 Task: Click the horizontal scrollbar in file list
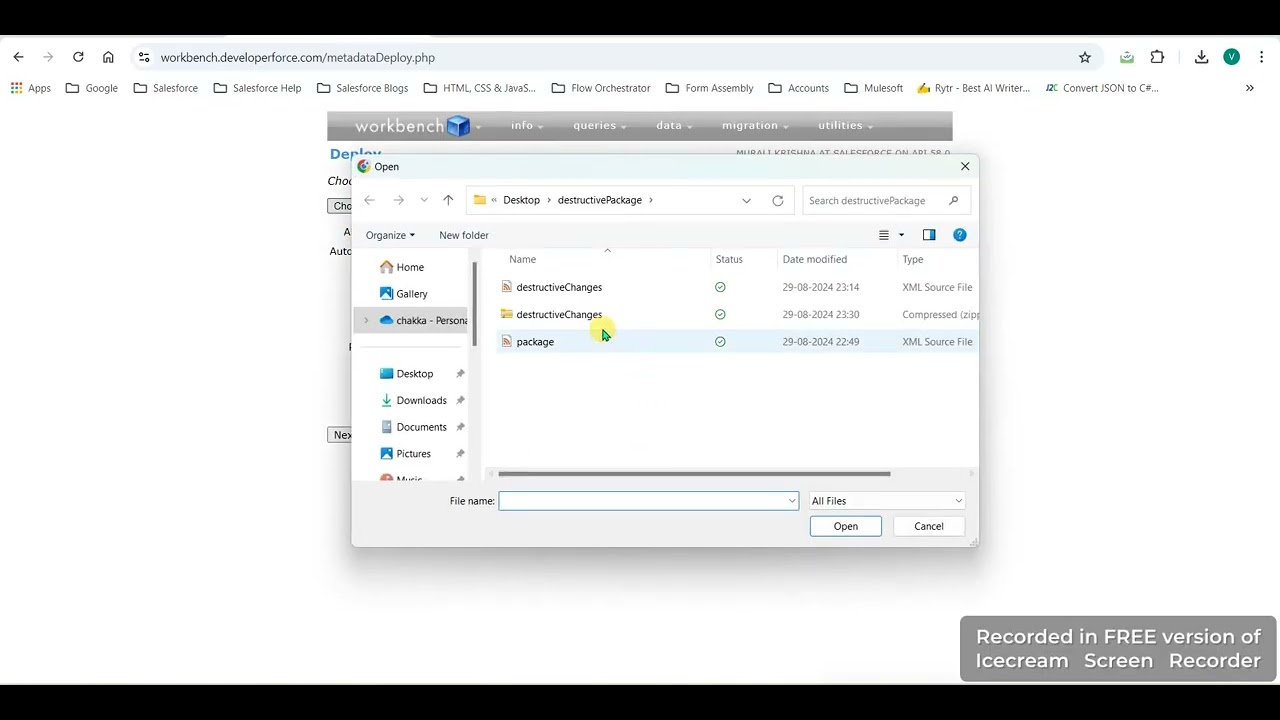tap(694, 474)
